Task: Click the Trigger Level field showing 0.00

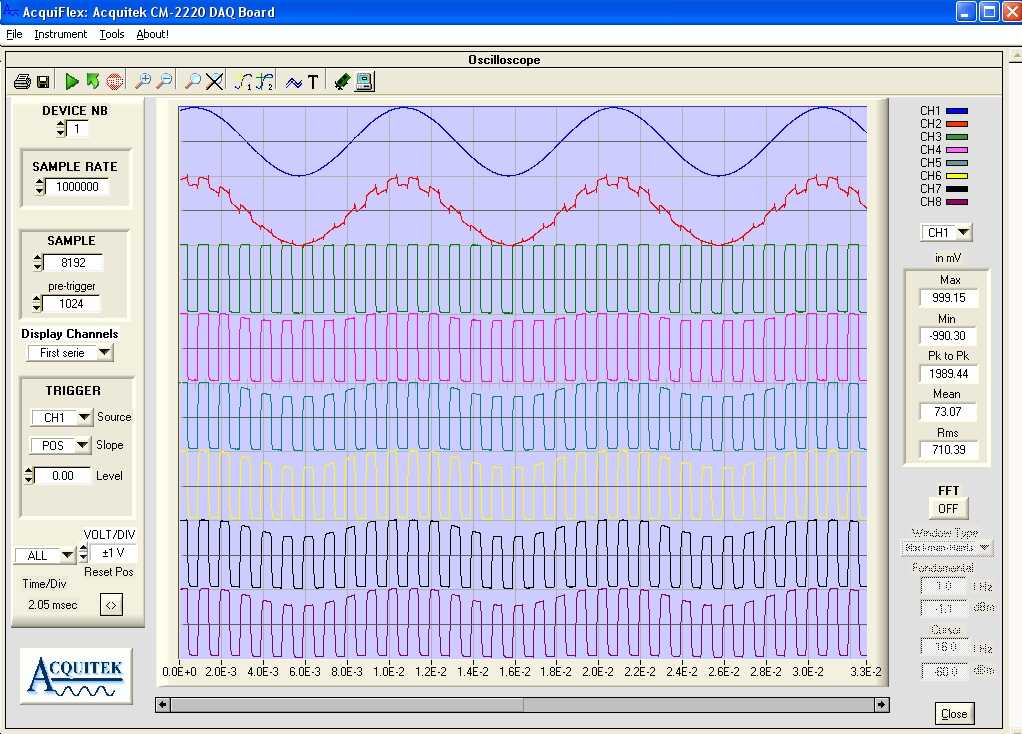Action: [x=63, y=475]
